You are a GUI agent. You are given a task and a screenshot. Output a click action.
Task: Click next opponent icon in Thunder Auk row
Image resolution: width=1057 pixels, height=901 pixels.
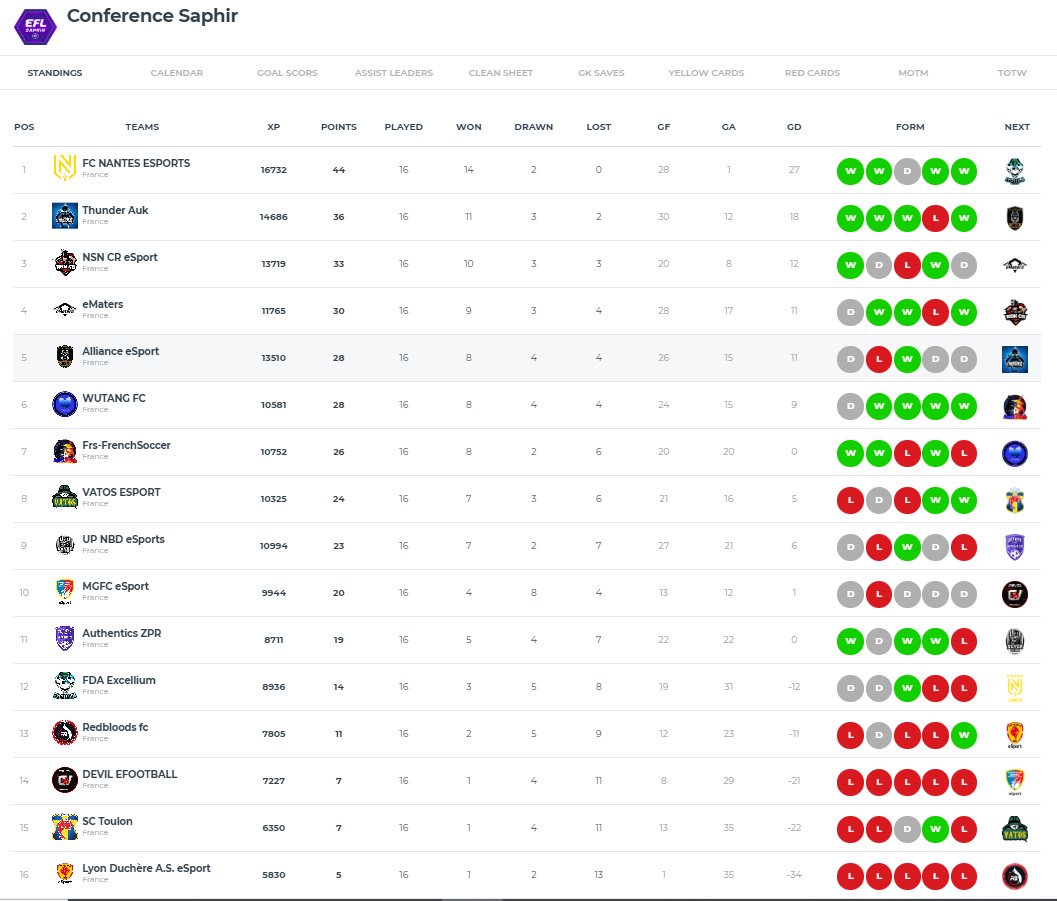(1015, 218)
